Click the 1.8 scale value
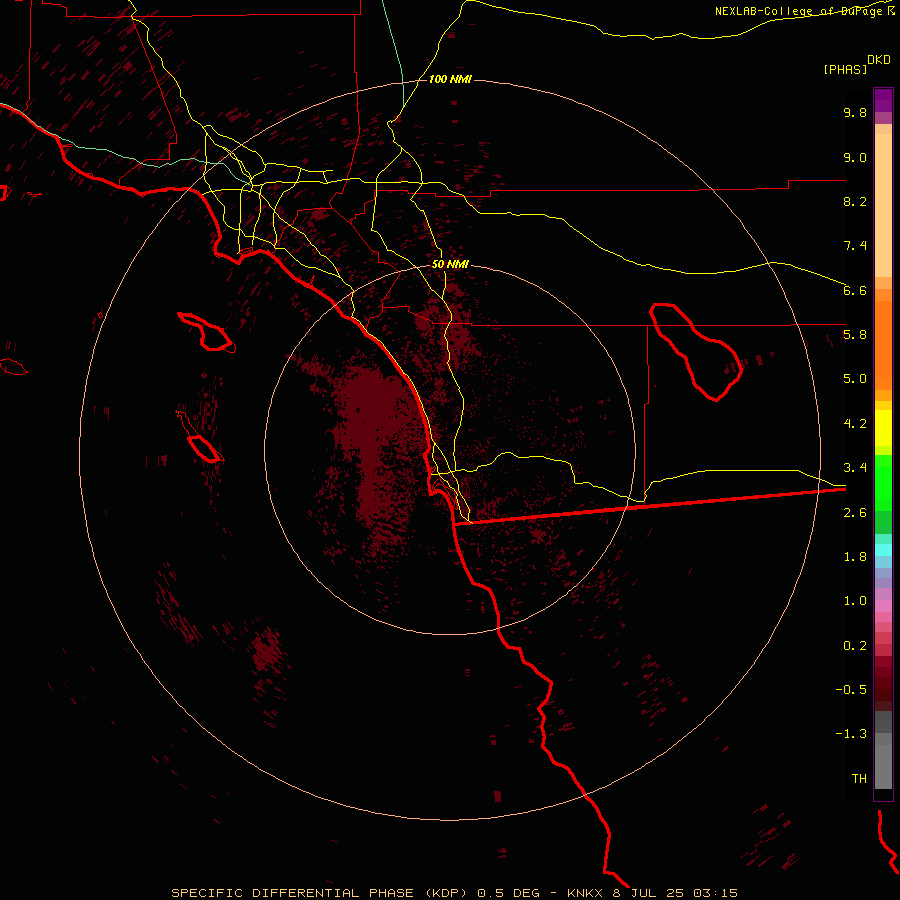 (x=855, y=557)
